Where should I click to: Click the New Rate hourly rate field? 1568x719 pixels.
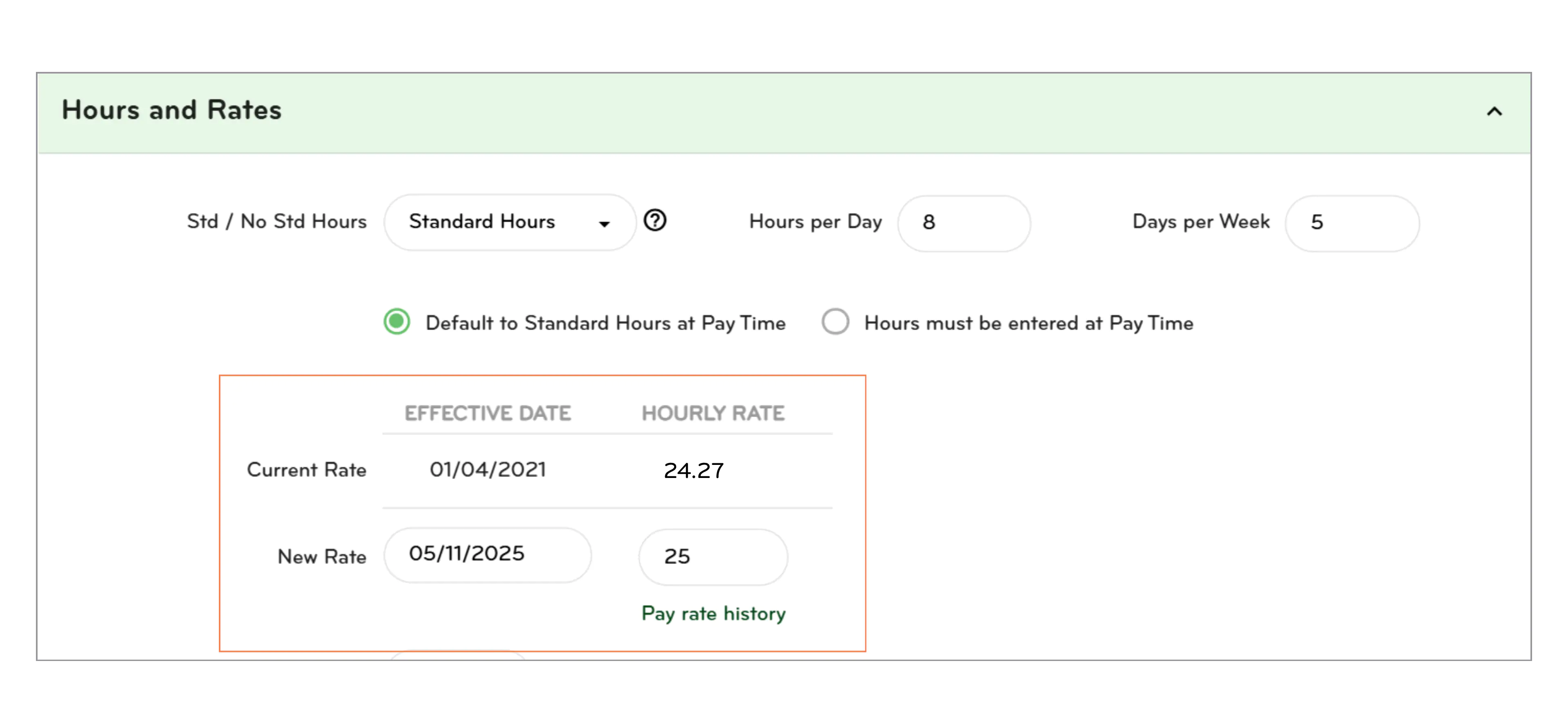[x=713, y=556]
